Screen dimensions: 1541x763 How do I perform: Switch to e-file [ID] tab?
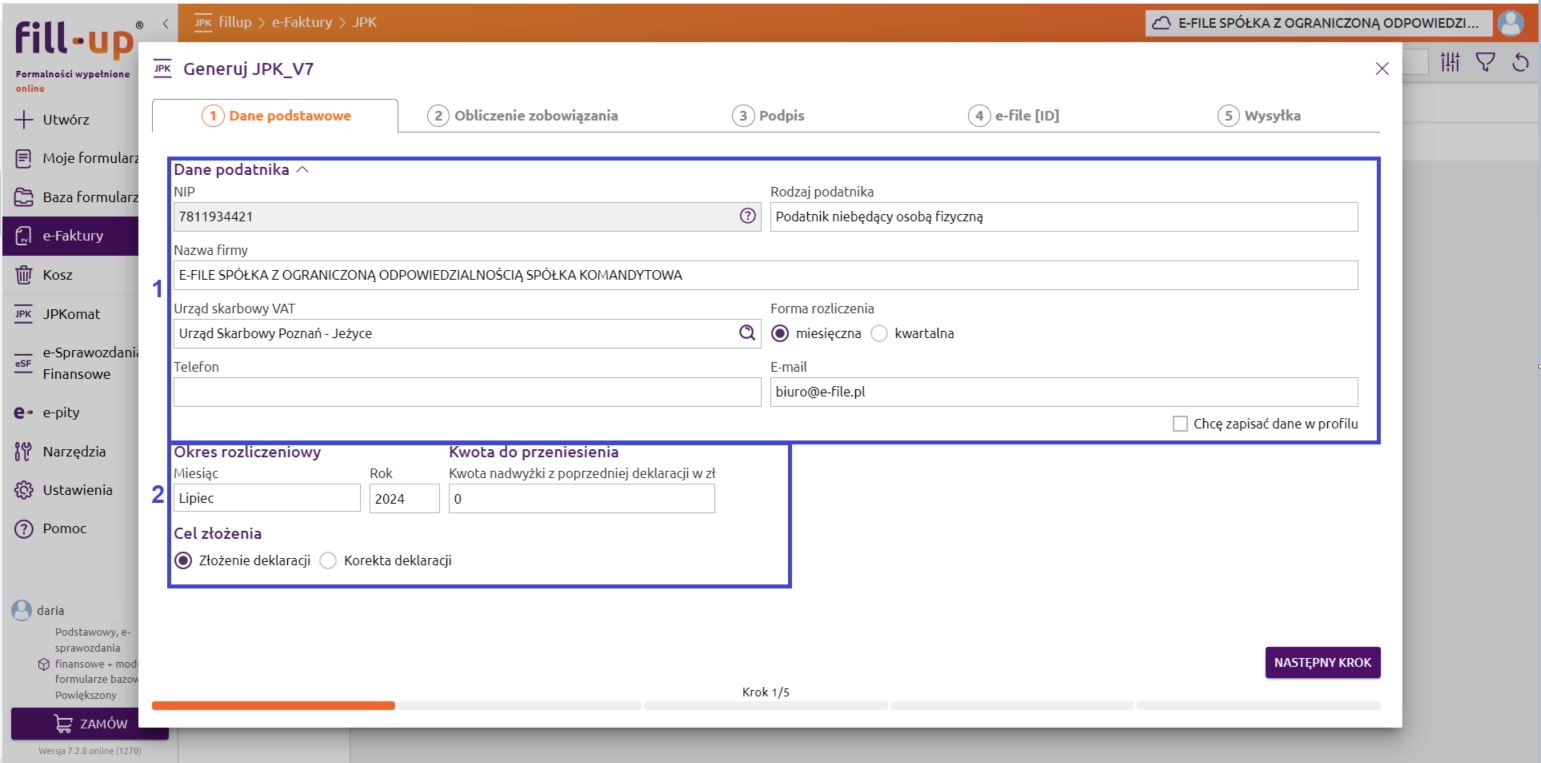1014,115
